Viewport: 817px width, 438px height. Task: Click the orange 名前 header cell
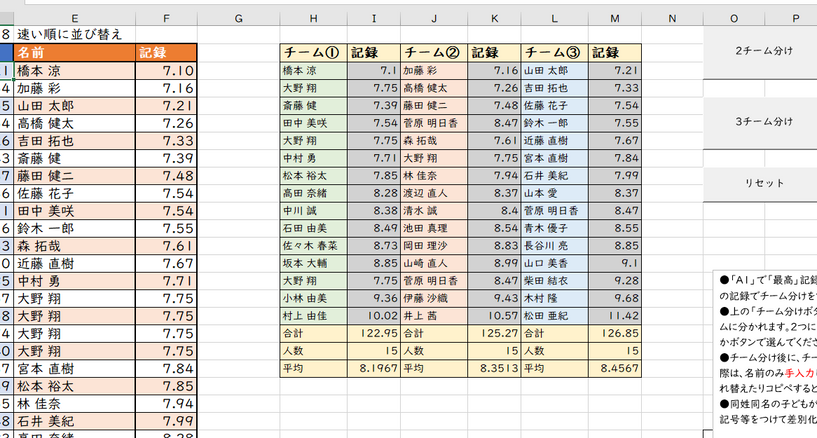(x=75, y=53)
